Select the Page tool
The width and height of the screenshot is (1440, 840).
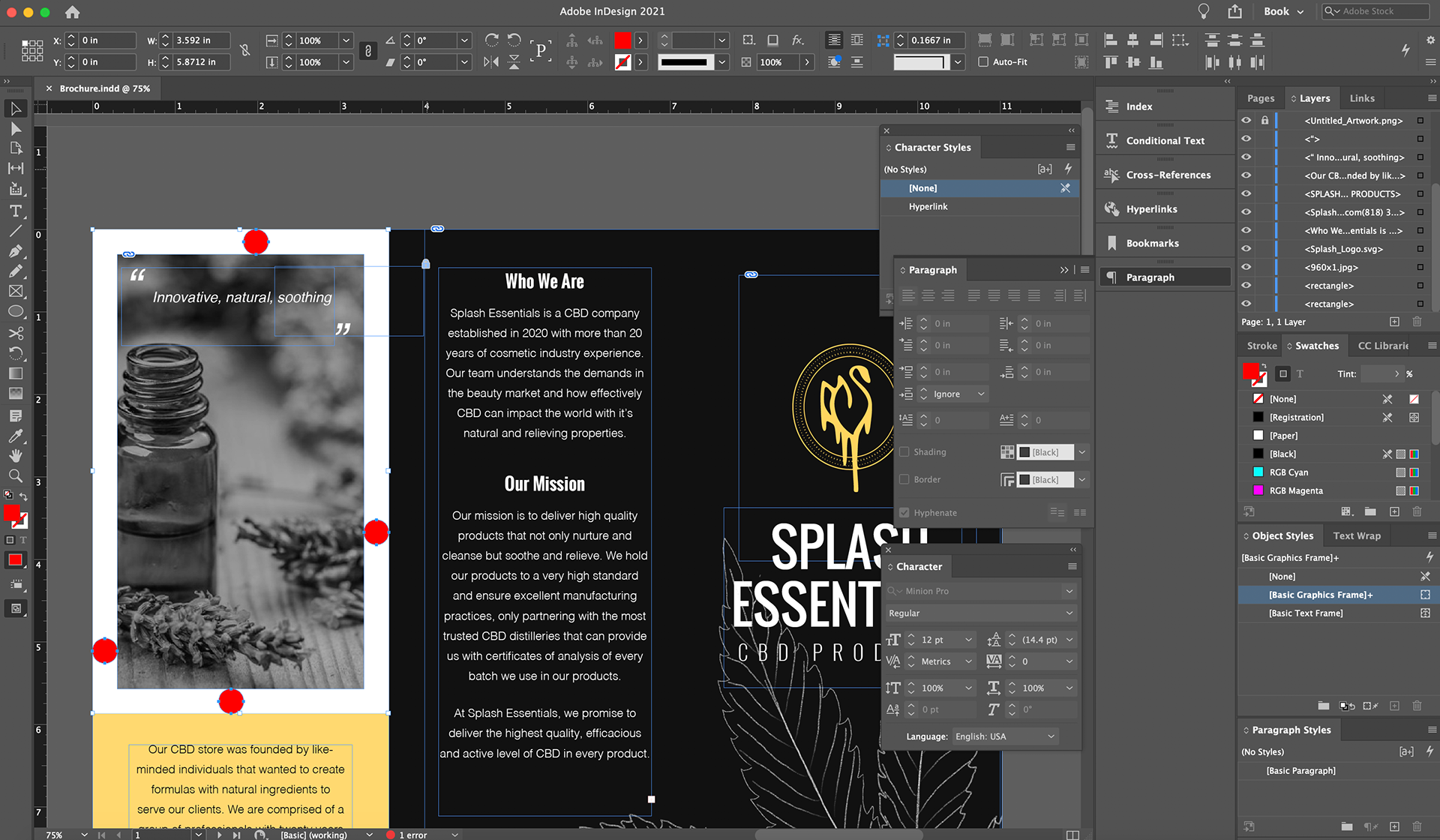(15, 148)
